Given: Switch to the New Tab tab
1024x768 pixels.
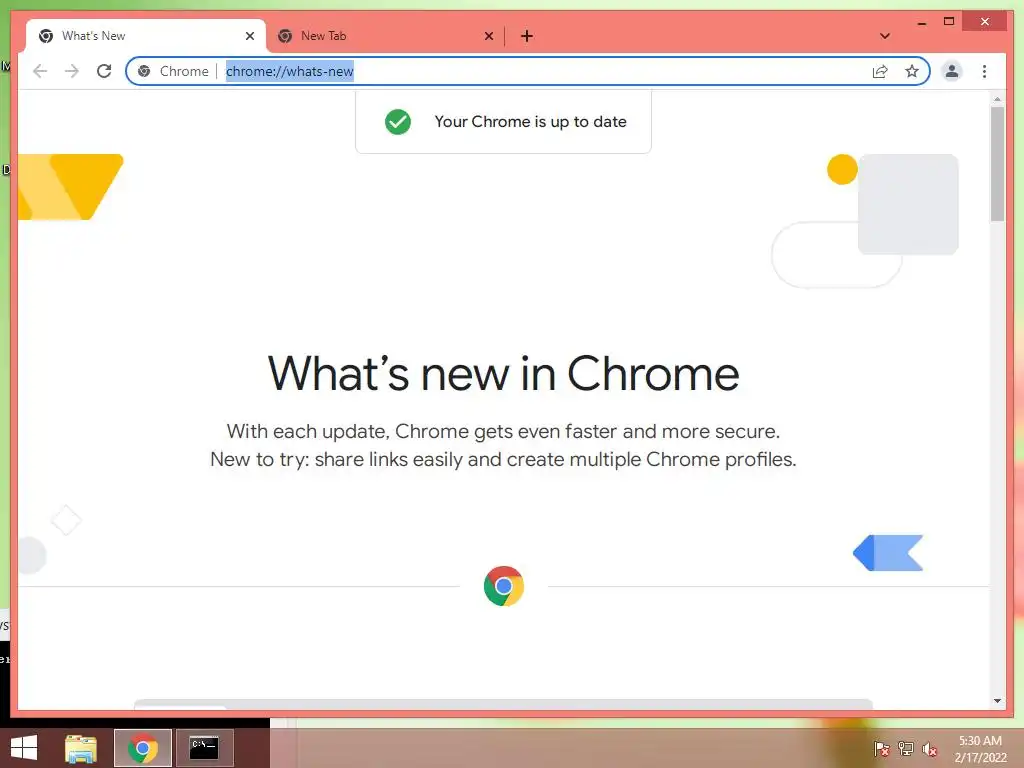Looking at the screenshot, I should pos(385,36).
